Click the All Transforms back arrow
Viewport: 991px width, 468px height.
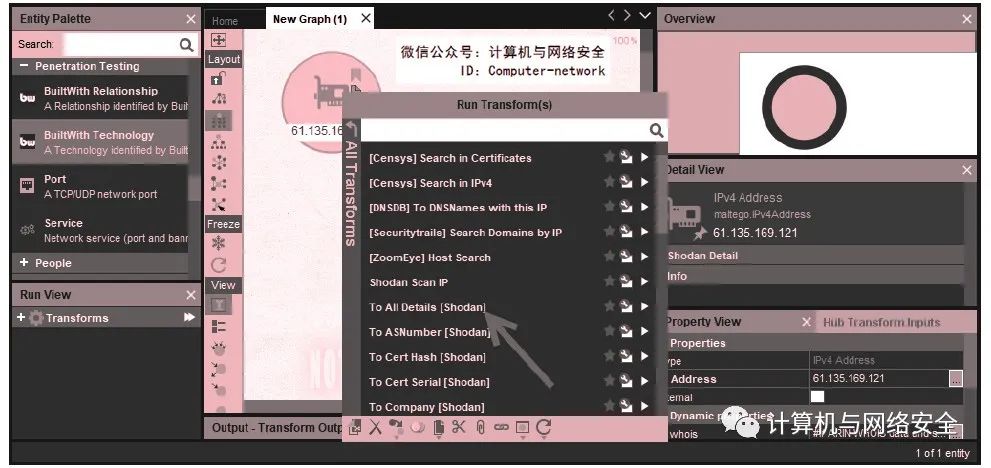pyautogui.click(x=351, y=131)
